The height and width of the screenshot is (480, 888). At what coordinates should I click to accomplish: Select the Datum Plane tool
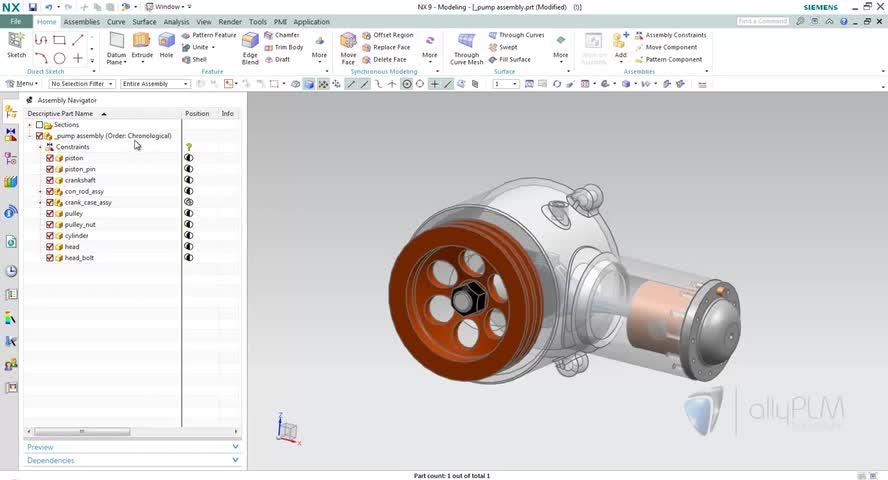coord(116,48)
